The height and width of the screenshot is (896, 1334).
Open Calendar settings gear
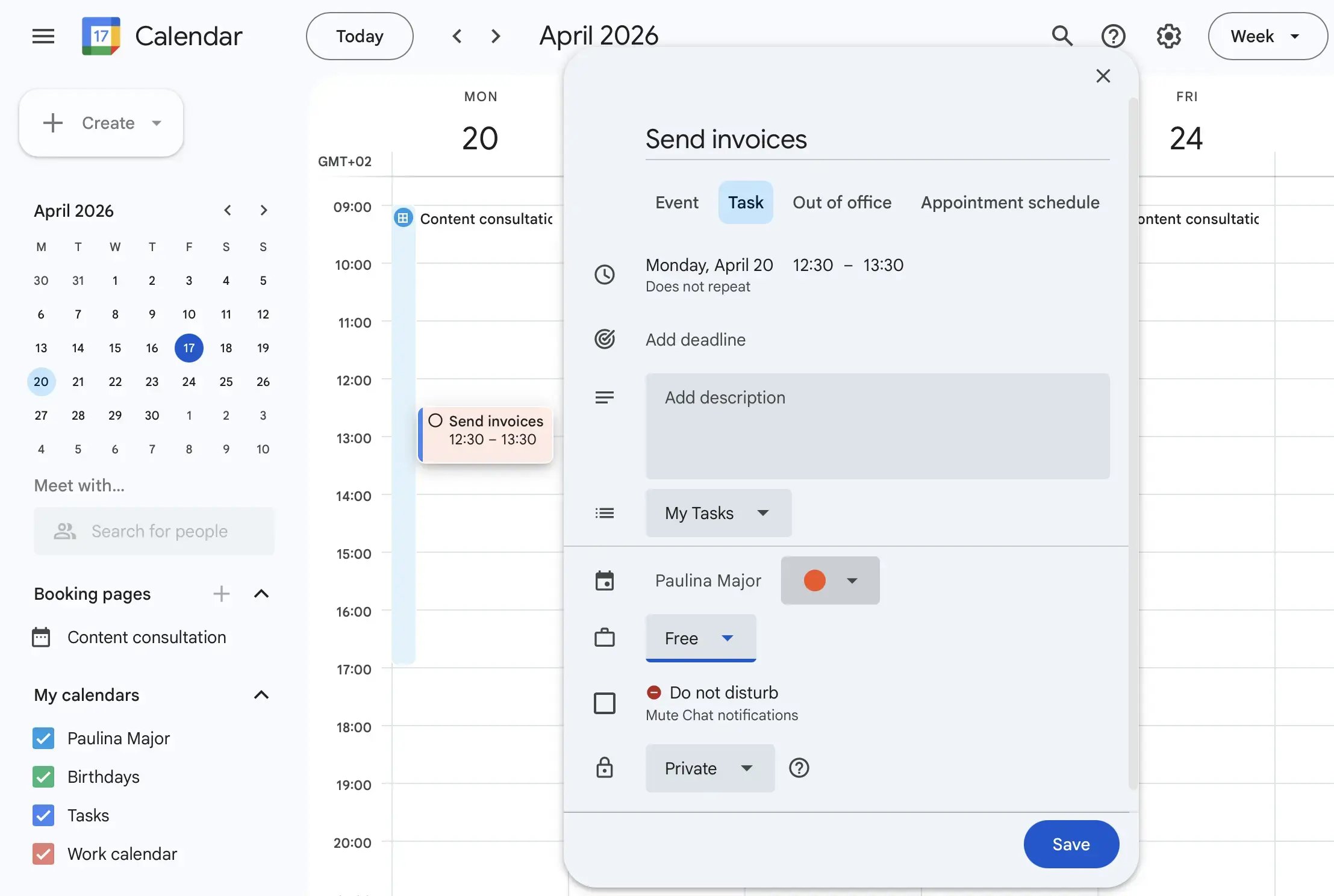tap(1168, 36)
